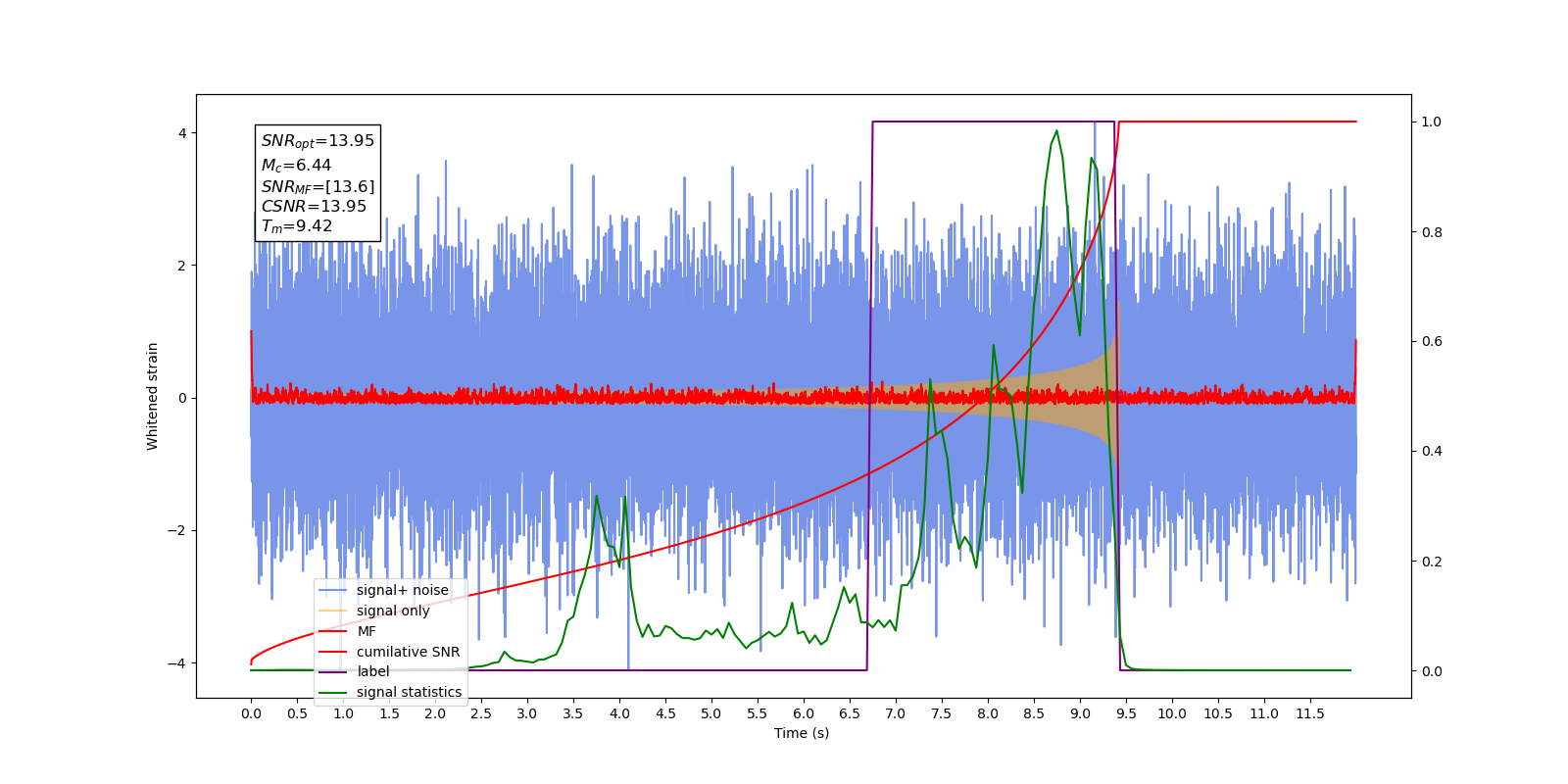Click the x-axis tick label 7.5
This screenshot has width=1568, height=784.
pos(942,713)
